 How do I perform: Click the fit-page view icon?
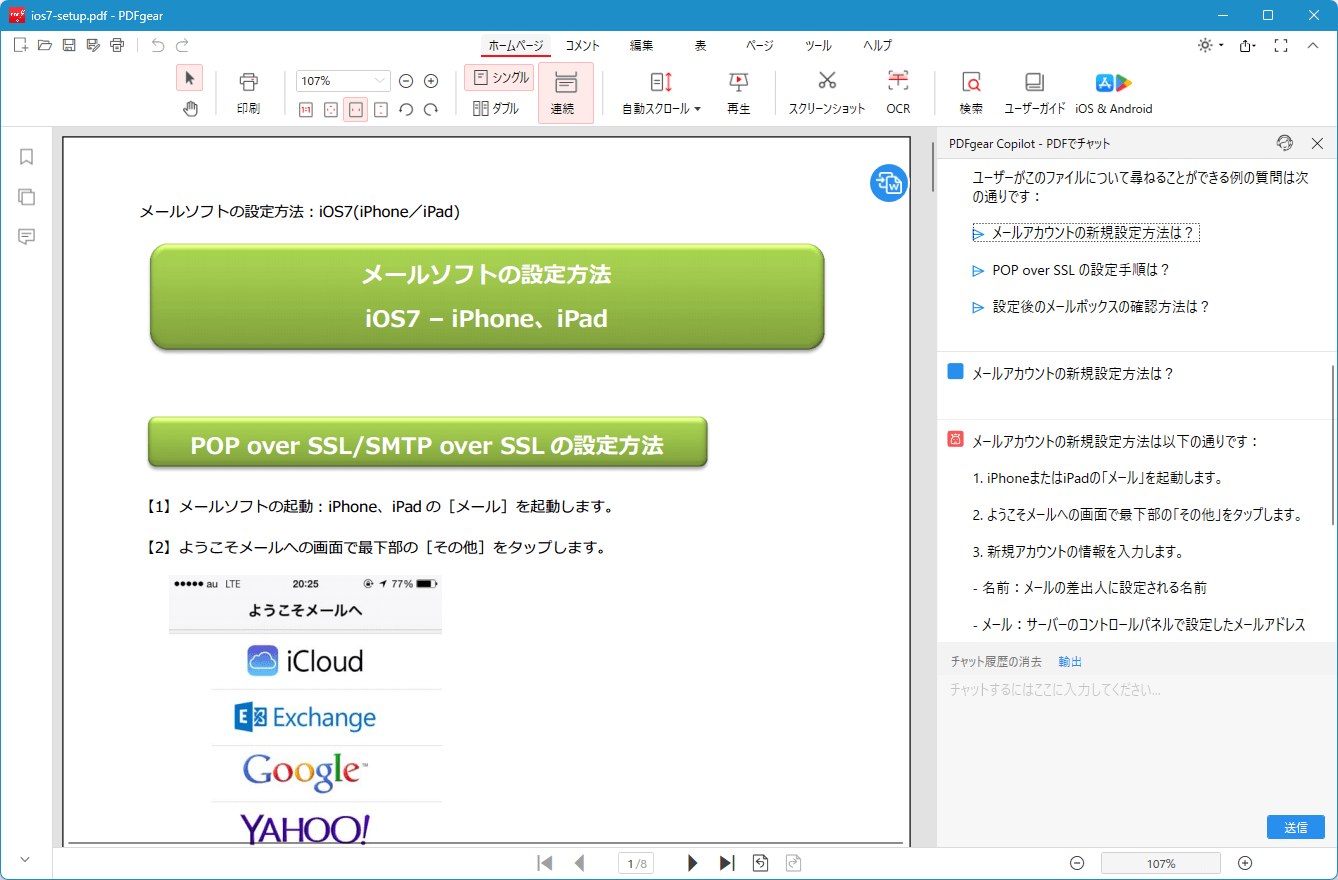coord(331,109)
